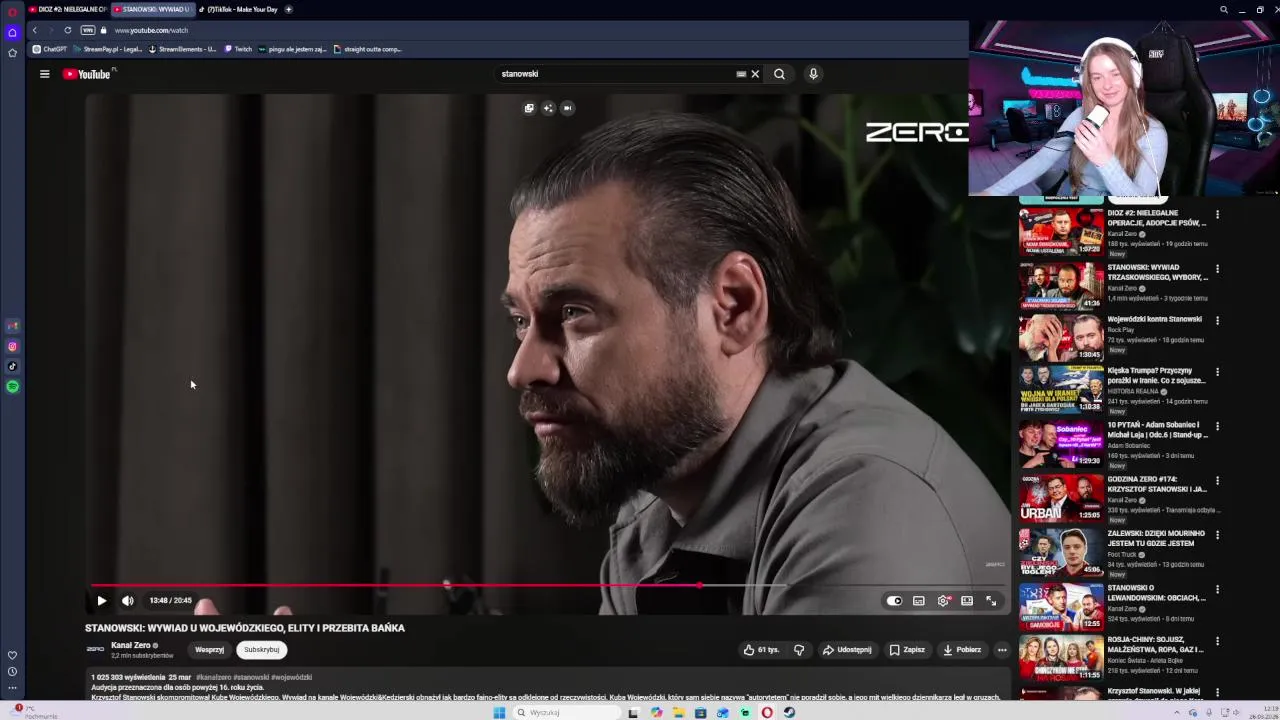1280x720 pixels.
Task: Save the video with Zapisz
Action: click(x=907, y=650)
